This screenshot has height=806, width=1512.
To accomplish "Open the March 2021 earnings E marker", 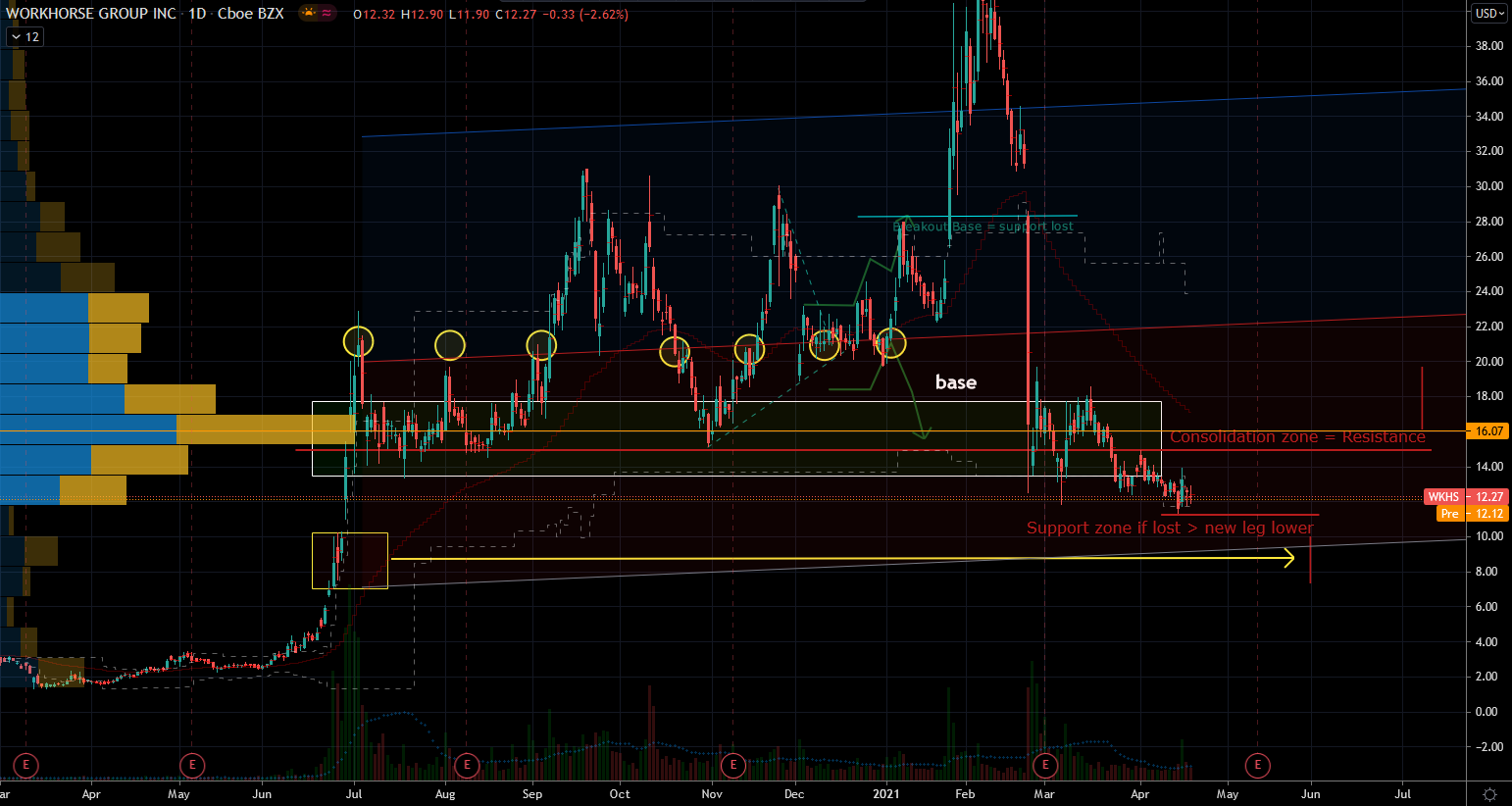I will (x=1045, y=765).
